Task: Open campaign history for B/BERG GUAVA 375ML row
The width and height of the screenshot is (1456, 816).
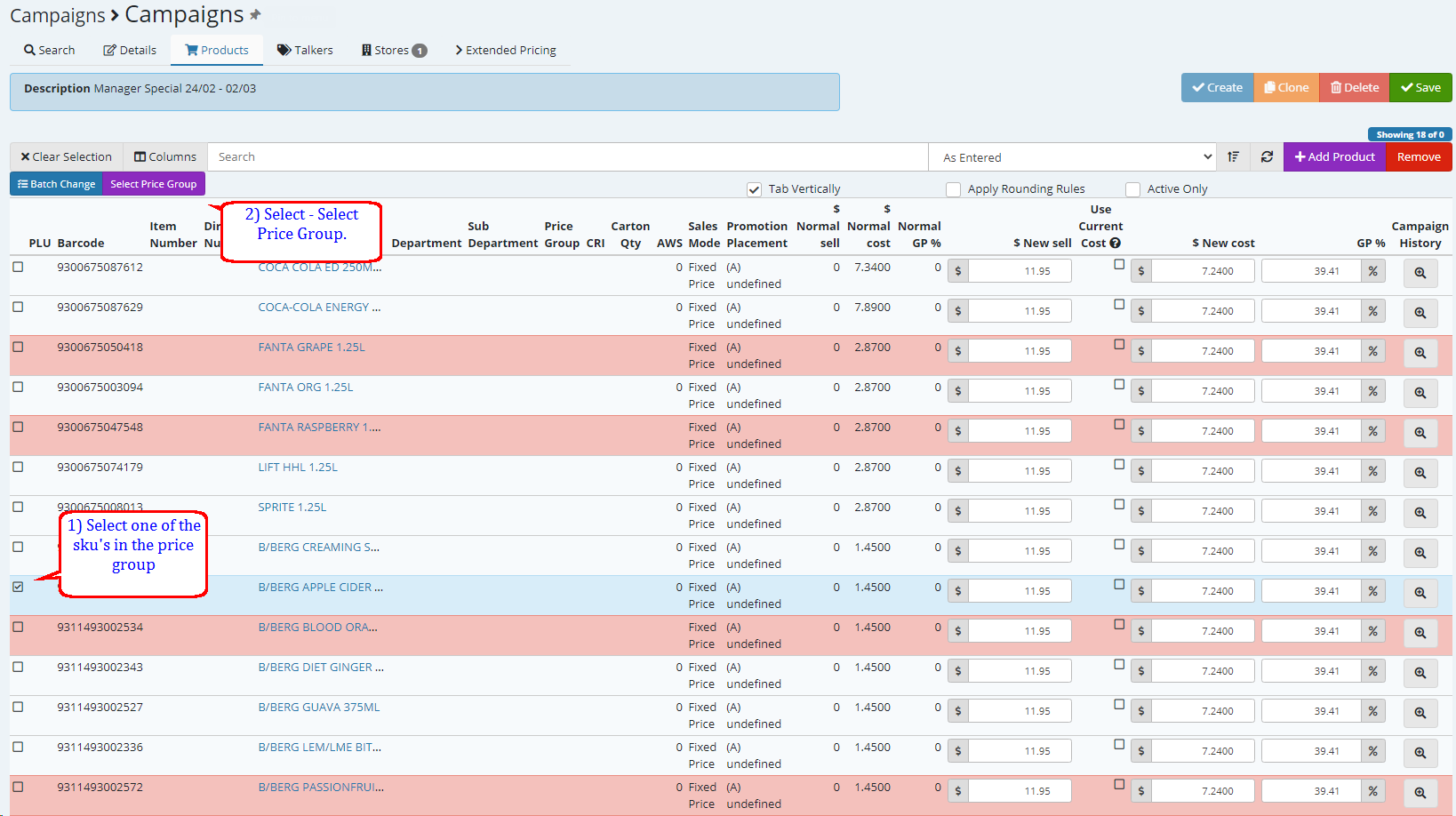Action: (x=1420, y=713)
